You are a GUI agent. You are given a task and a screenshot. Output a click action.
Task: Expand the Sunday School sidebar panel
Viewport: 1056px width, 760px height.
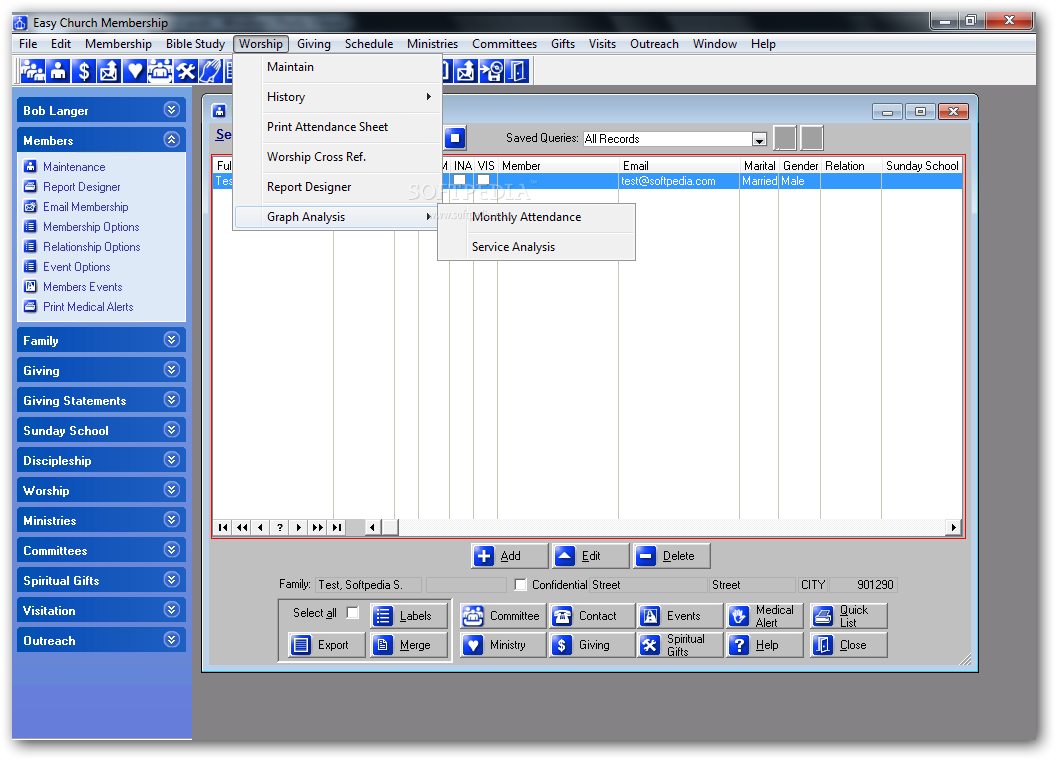point(172,430)
